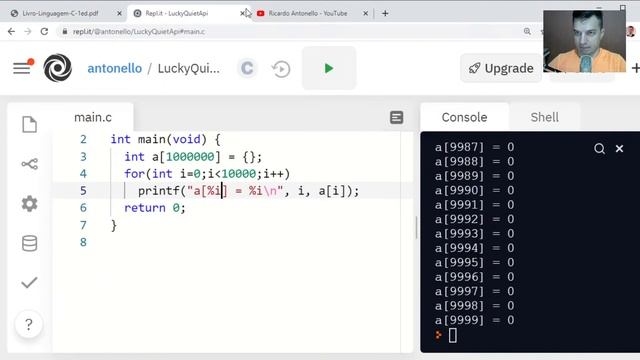Switch to the Shell tab
The width and height of the screenshot is (640, 360).
point(544,118)
